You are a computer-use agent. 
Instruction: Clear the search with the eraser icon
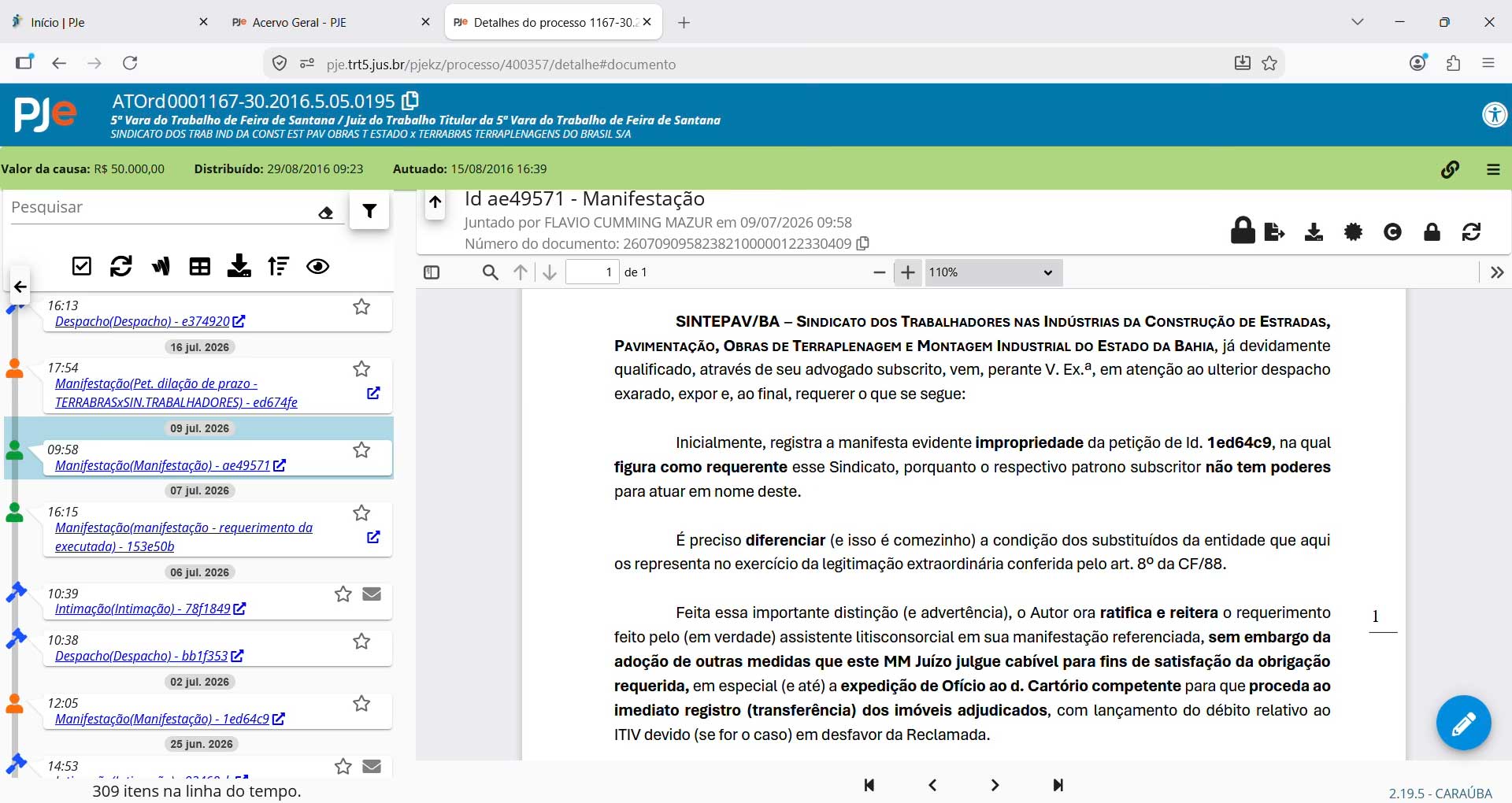(326, 213)
